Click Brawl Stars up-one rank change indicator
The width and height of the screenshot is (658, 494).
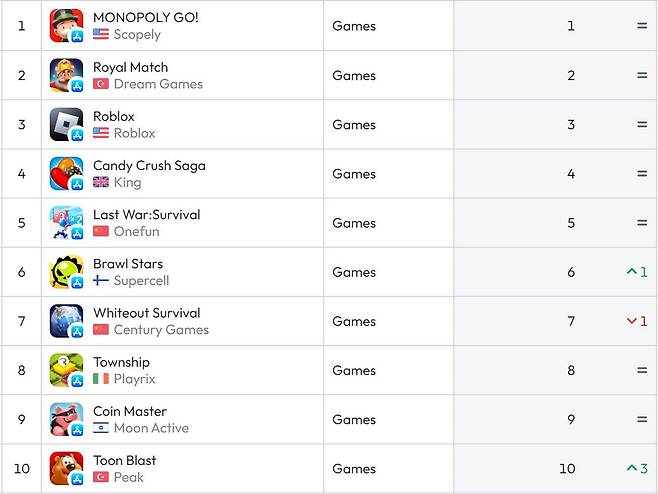(x=637, y=272)
